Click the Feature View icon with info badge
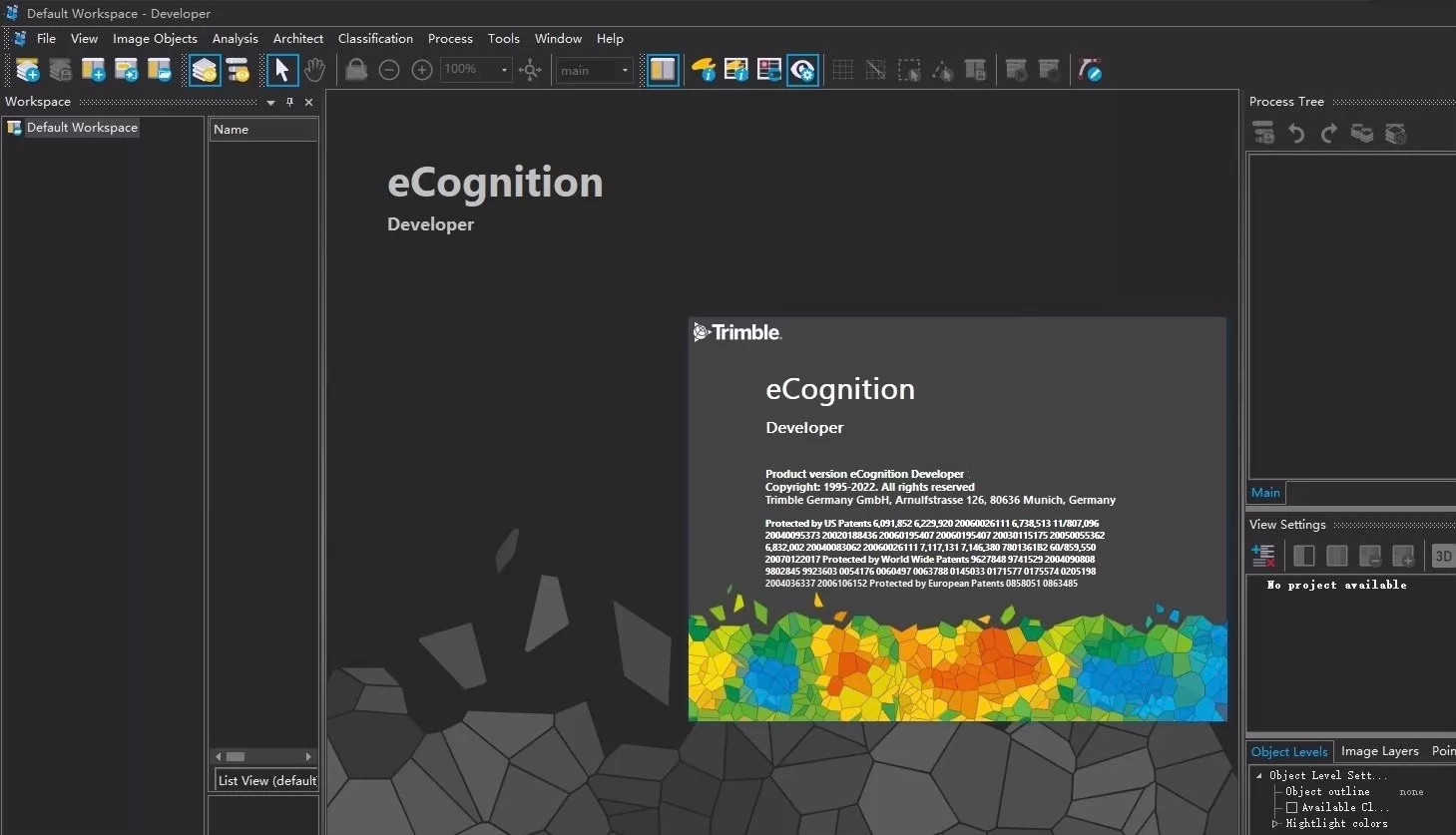The height and width of the screenshot is (835, 1456). point(736,70)
